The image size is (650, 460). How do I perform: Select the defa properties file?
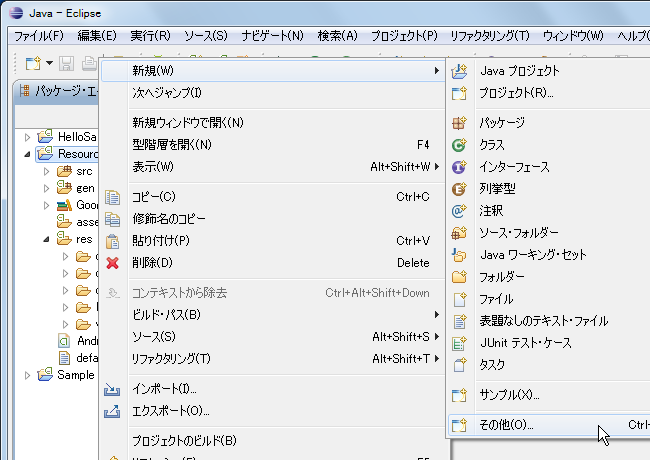coord(78,358)
